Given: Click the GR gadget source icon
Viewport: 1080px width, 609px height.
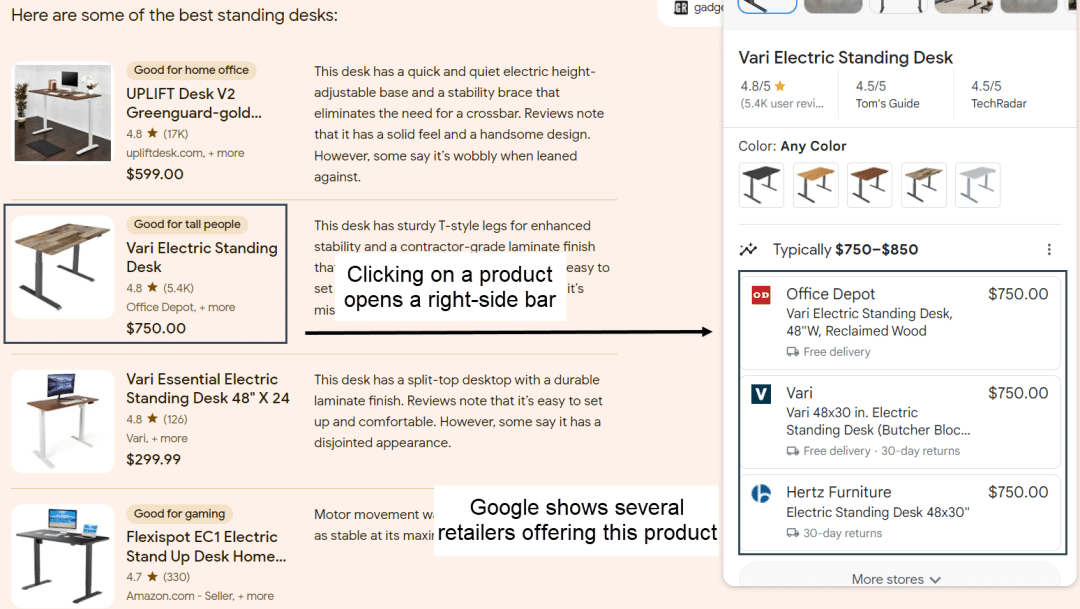Looking at the screenshot, I should pyautogui.click(x=681, y=8).
